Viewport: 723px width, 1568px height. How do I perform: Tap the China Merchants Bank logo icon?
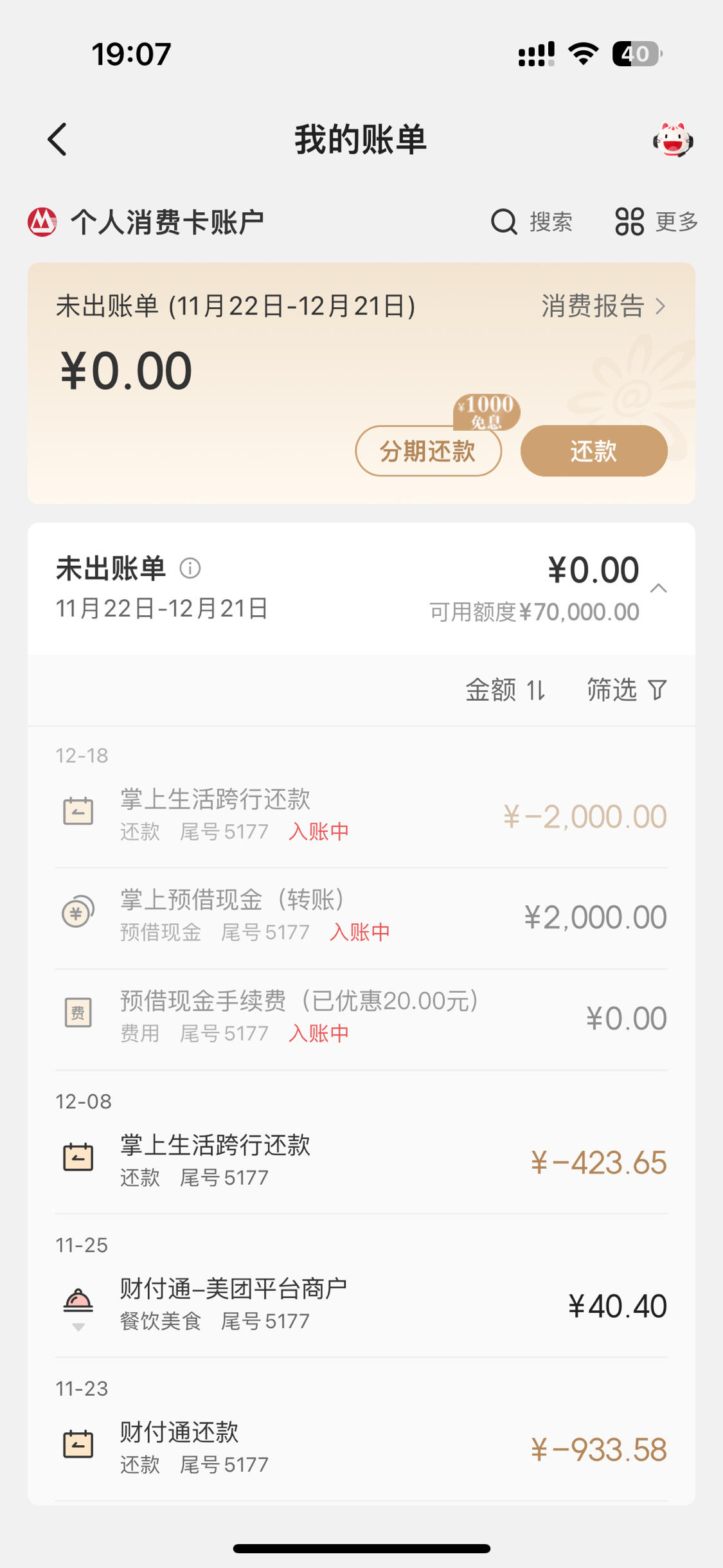(x=42, y=222)
